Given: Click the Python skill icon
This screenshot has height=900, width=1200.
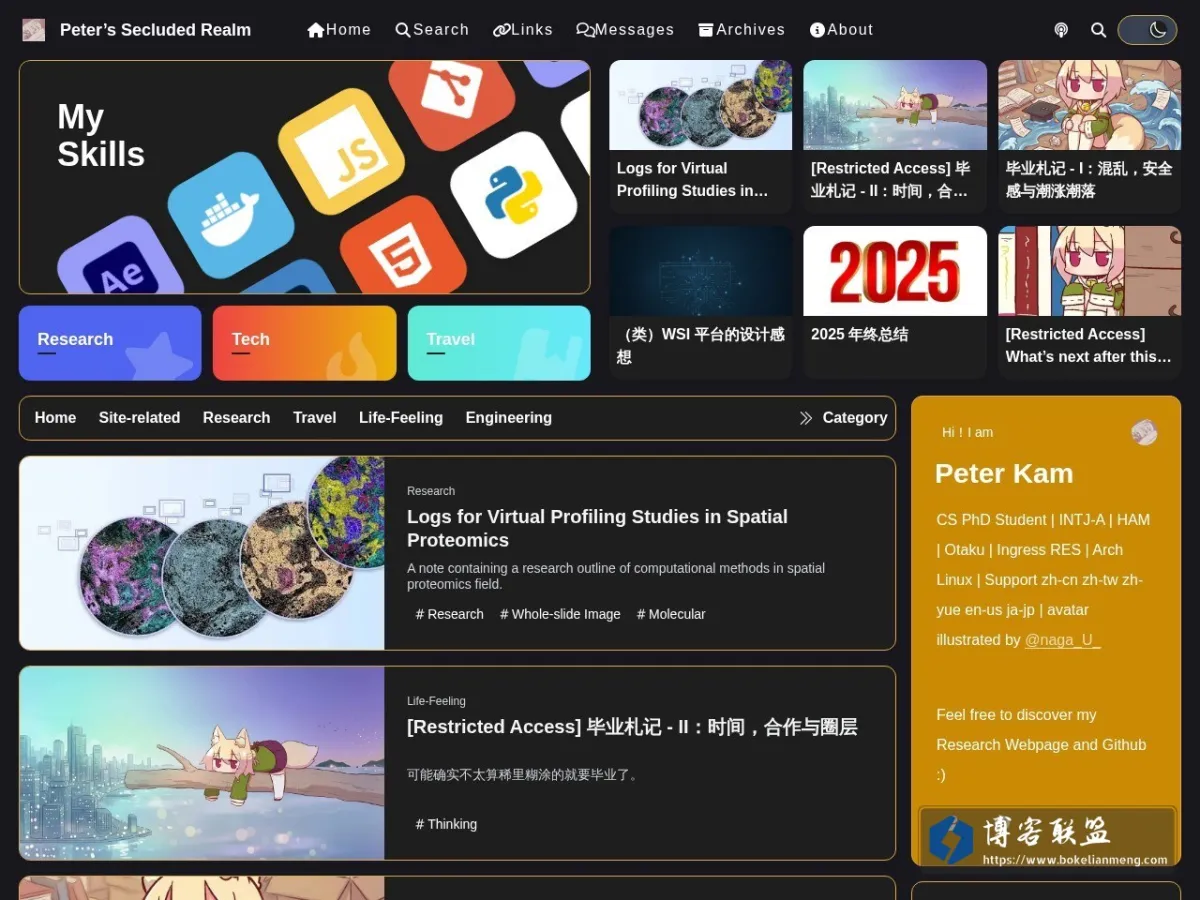Looking at the screenshot, I should click(x=513, y=194).
